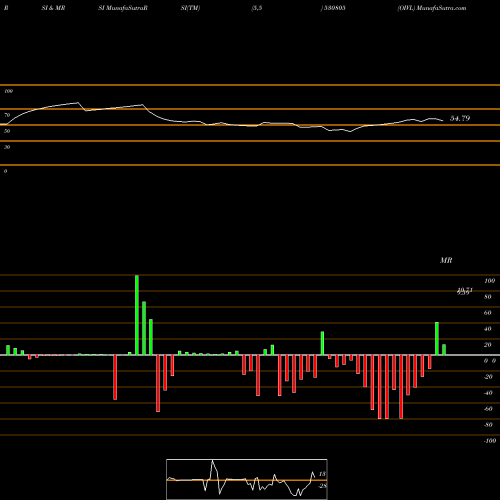
Task: Click the 70 level label on RSI axis
Action: click(7, 115)
